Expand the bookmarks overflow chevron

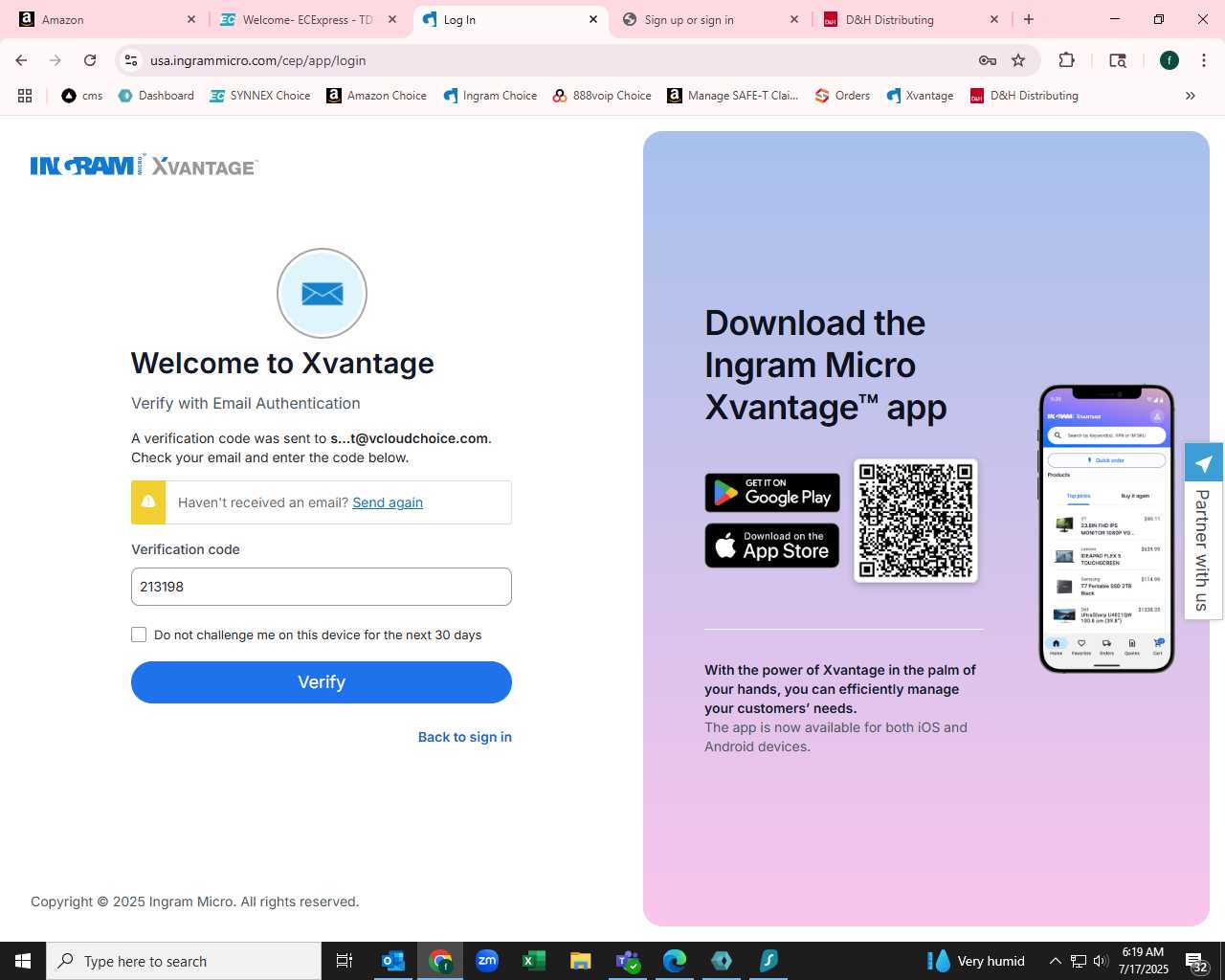[x=1191, y=96]
